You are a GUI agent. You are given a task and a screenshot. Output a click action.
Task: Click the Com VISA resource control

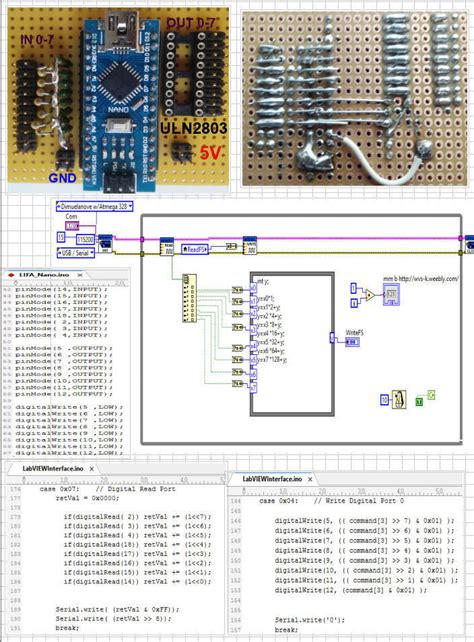tap(72, 226)
